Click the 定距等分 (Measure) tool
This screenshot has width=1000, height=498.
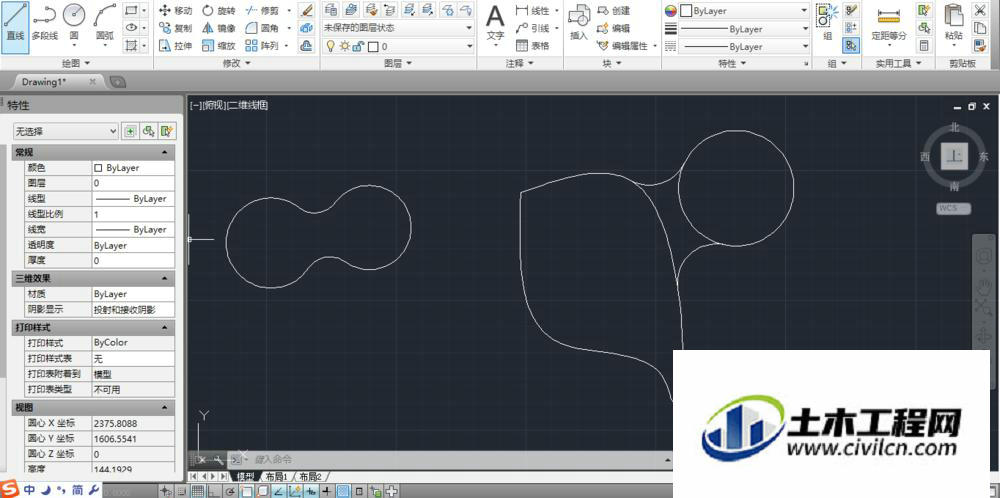[889, 24]
